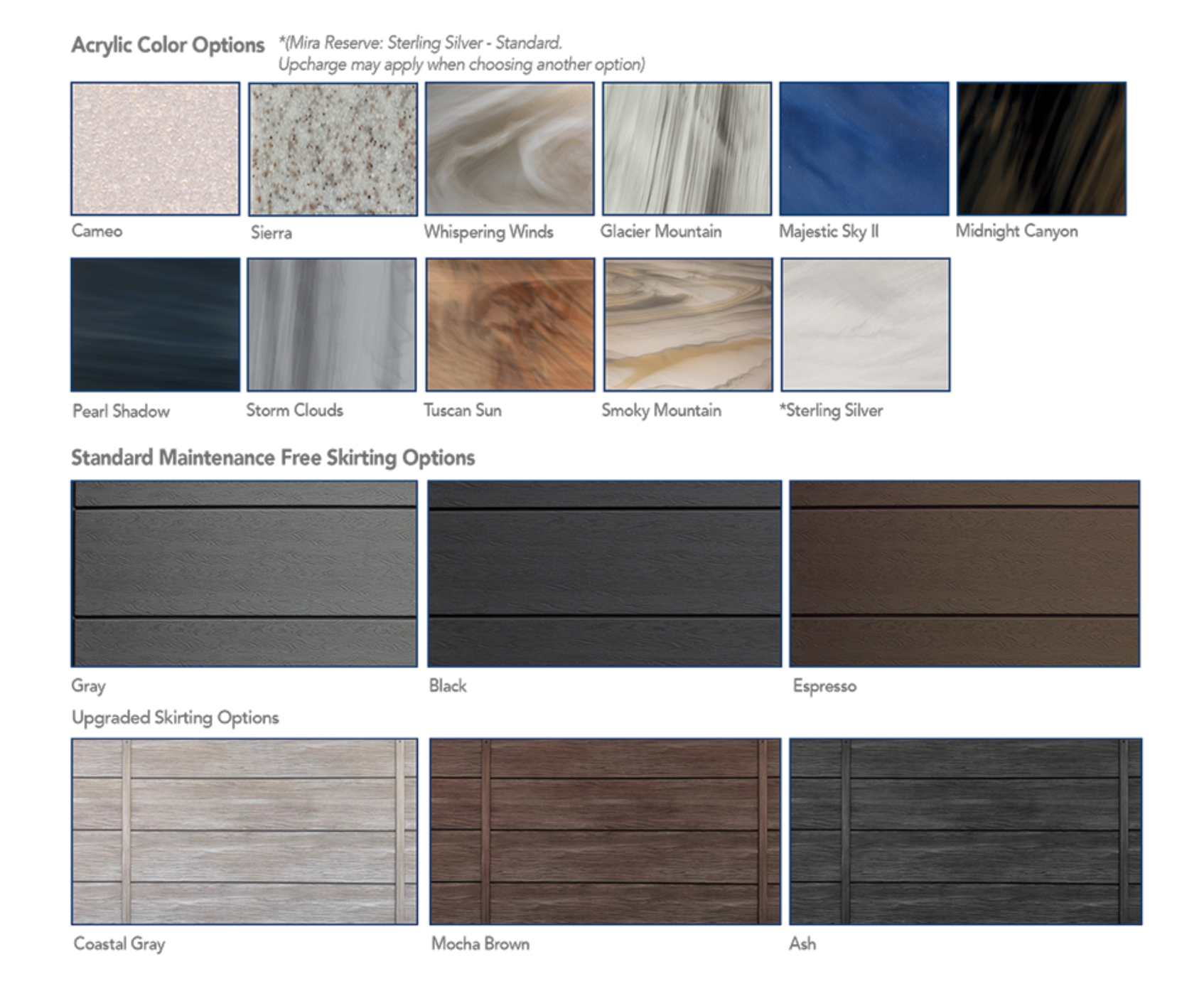Choose the Smoky Mountain acrylic swatch
Screen dimensions: 1204x1001
point(687,325)
